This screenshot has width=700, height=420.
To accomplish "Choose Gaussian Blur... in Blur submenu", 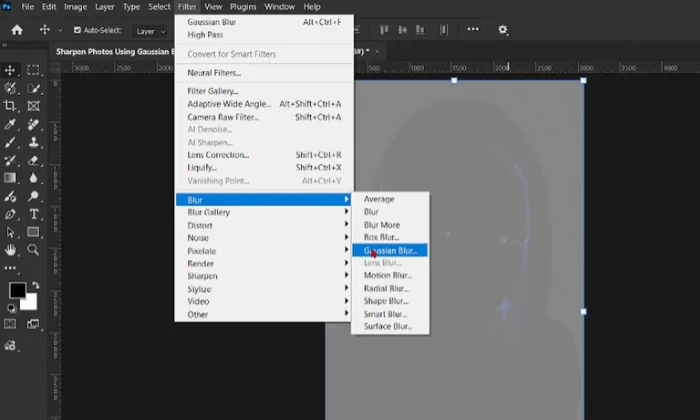I will coord(390,250).
